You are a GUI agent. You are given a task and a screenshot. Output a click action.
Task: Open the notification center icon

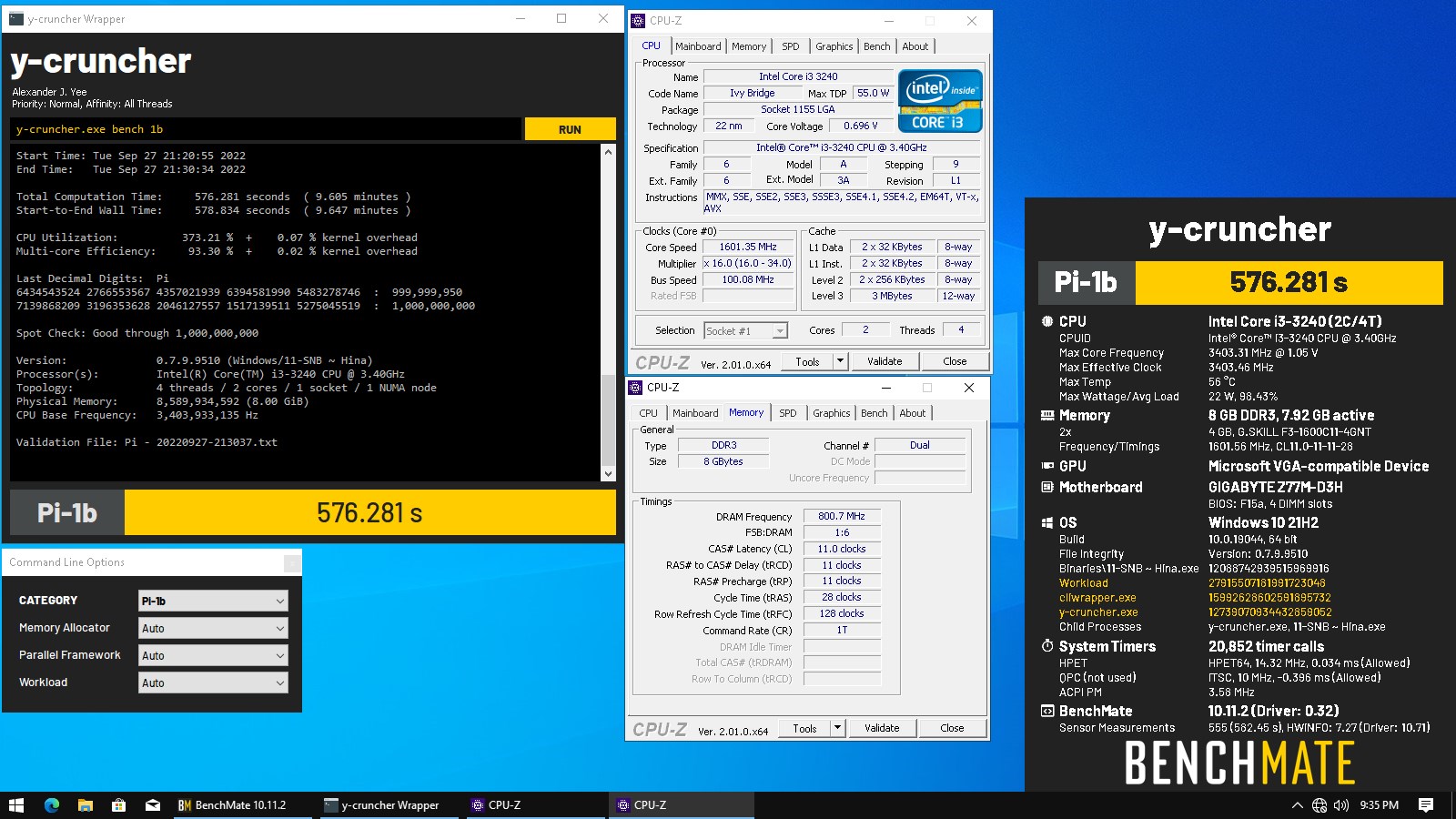point(1426,805)
